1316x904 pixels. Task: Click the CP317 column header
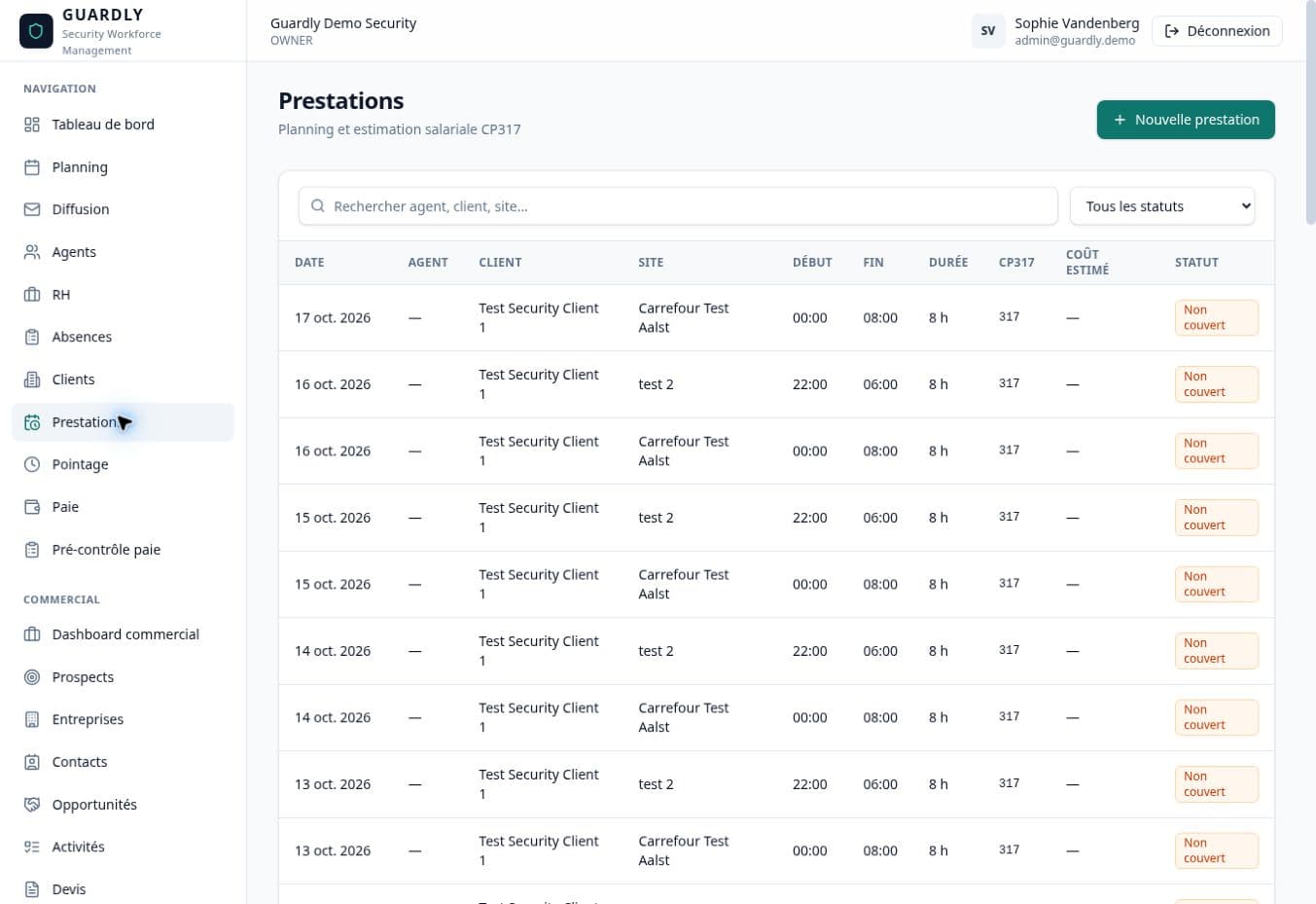click(x=1016, y=263)
